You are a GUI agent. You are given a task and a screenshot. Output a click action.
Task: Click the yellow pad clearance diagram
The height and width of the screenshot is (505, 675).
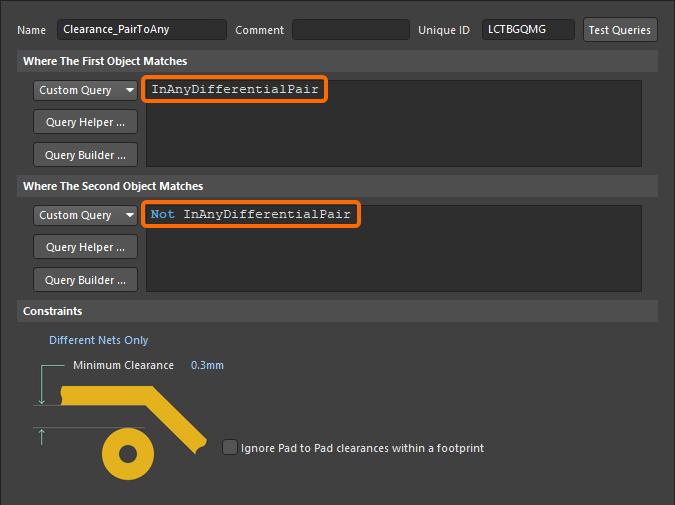pyautogui.click(x=128, y=455)
